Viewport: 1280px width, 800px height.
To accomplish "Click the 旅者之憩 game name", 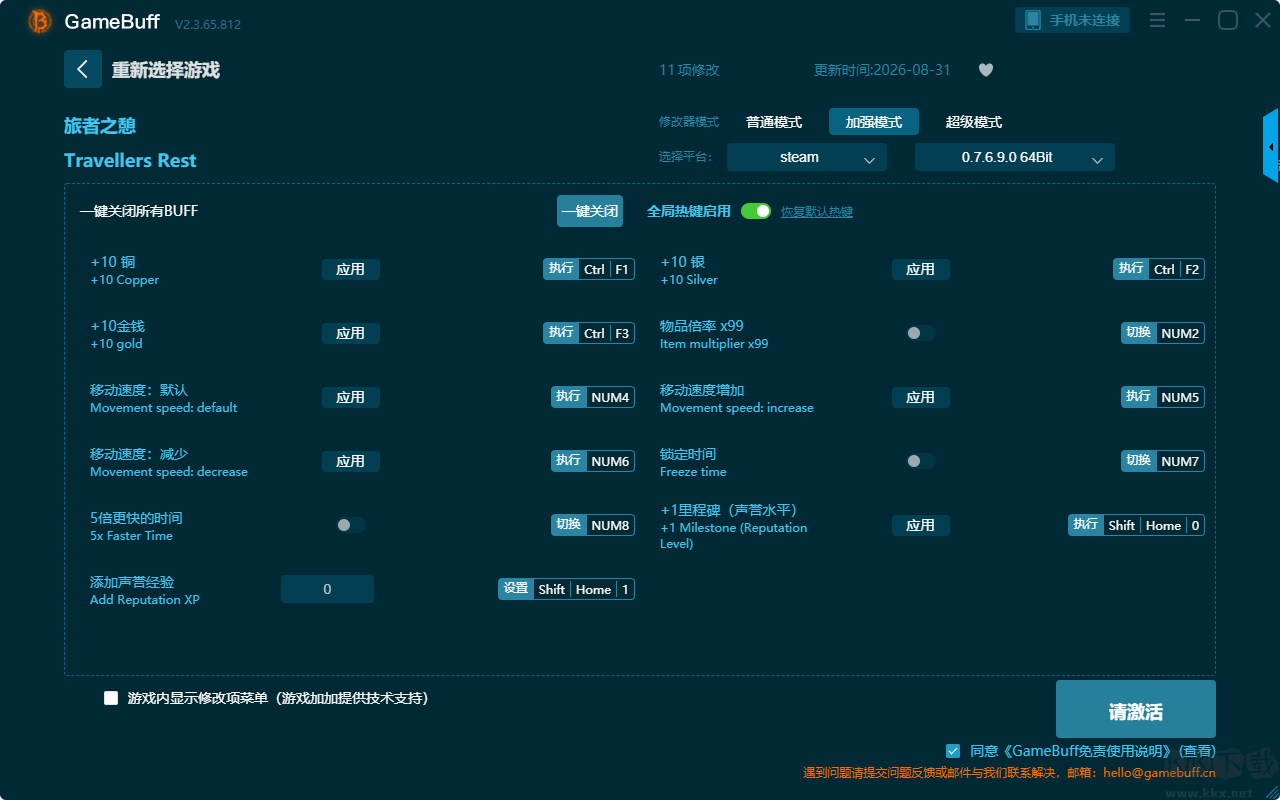I will [100, 126].
